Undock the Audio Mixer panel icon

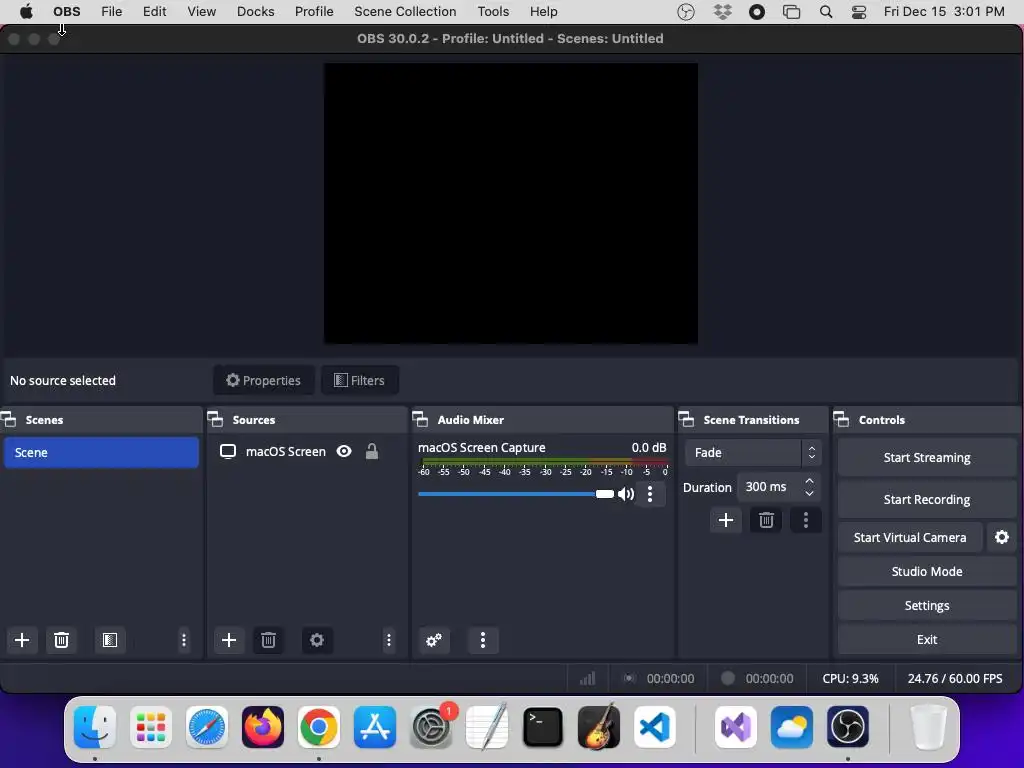(421, 419)
